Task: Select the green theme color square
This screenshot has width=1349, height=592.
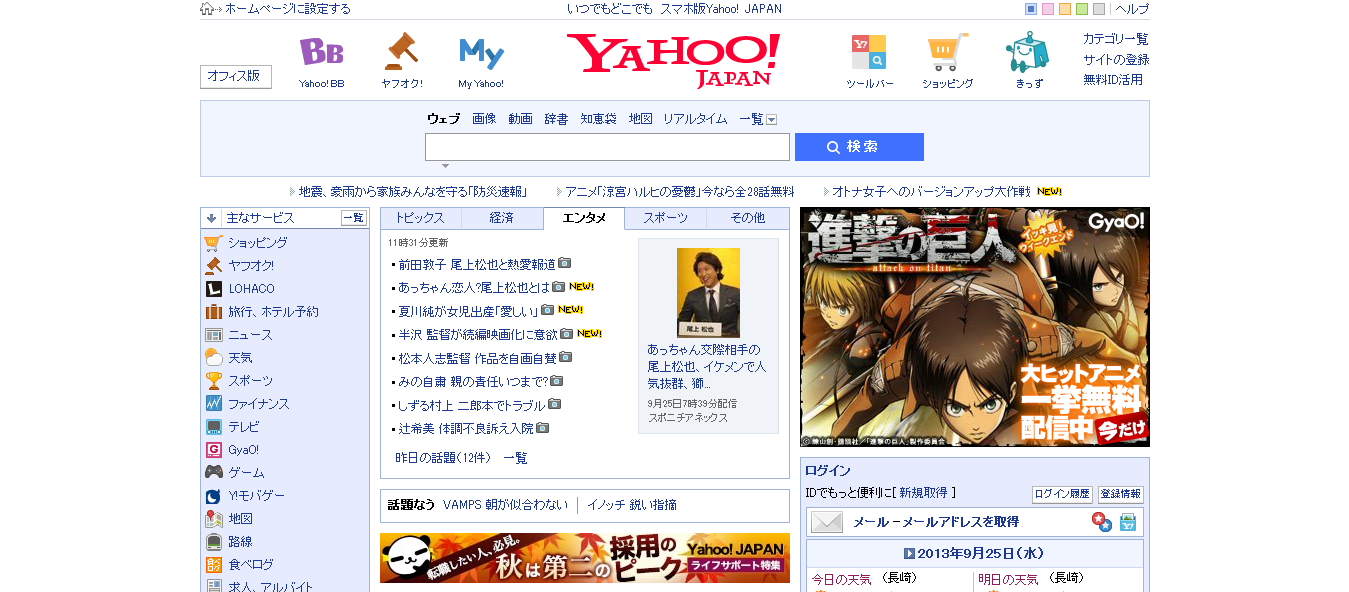Action: coord(1082,9)
